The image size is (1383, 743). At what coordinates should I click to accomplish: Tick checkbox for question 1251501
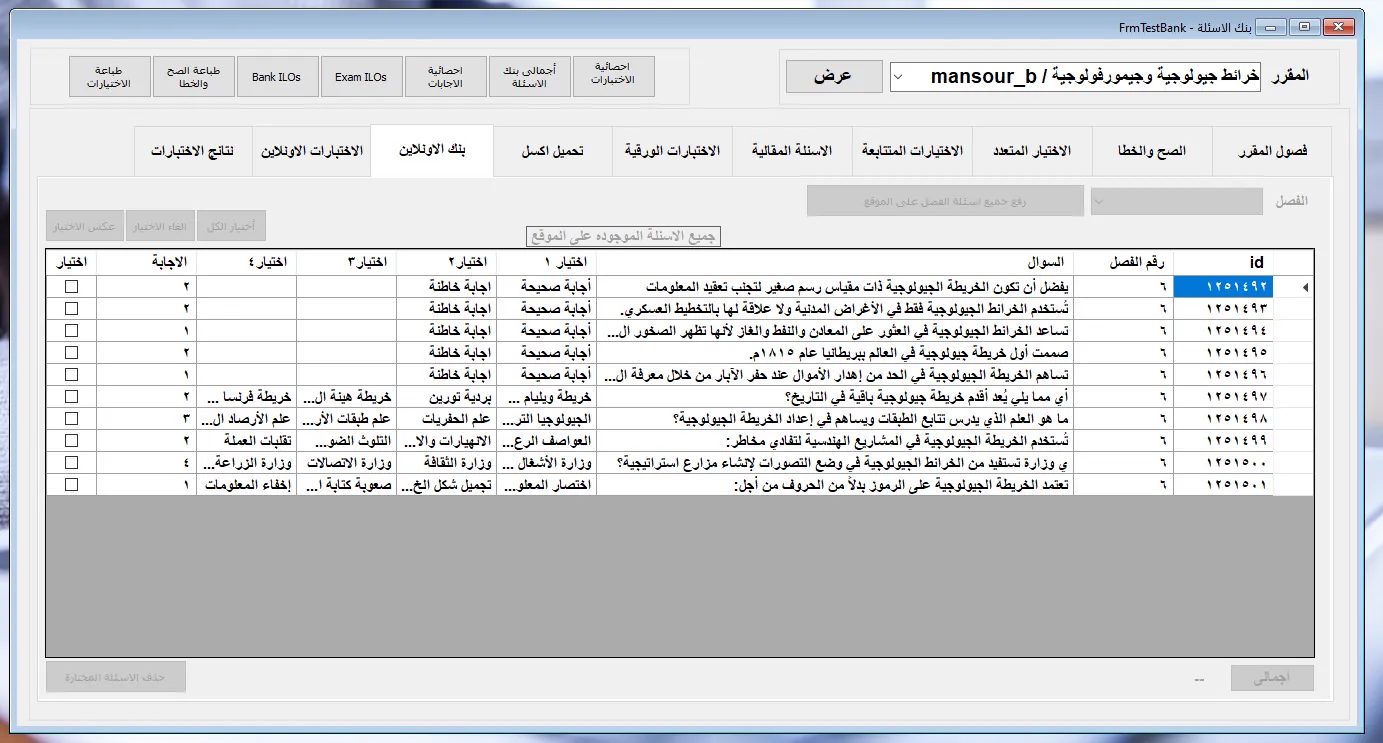[x=71, y=484]
